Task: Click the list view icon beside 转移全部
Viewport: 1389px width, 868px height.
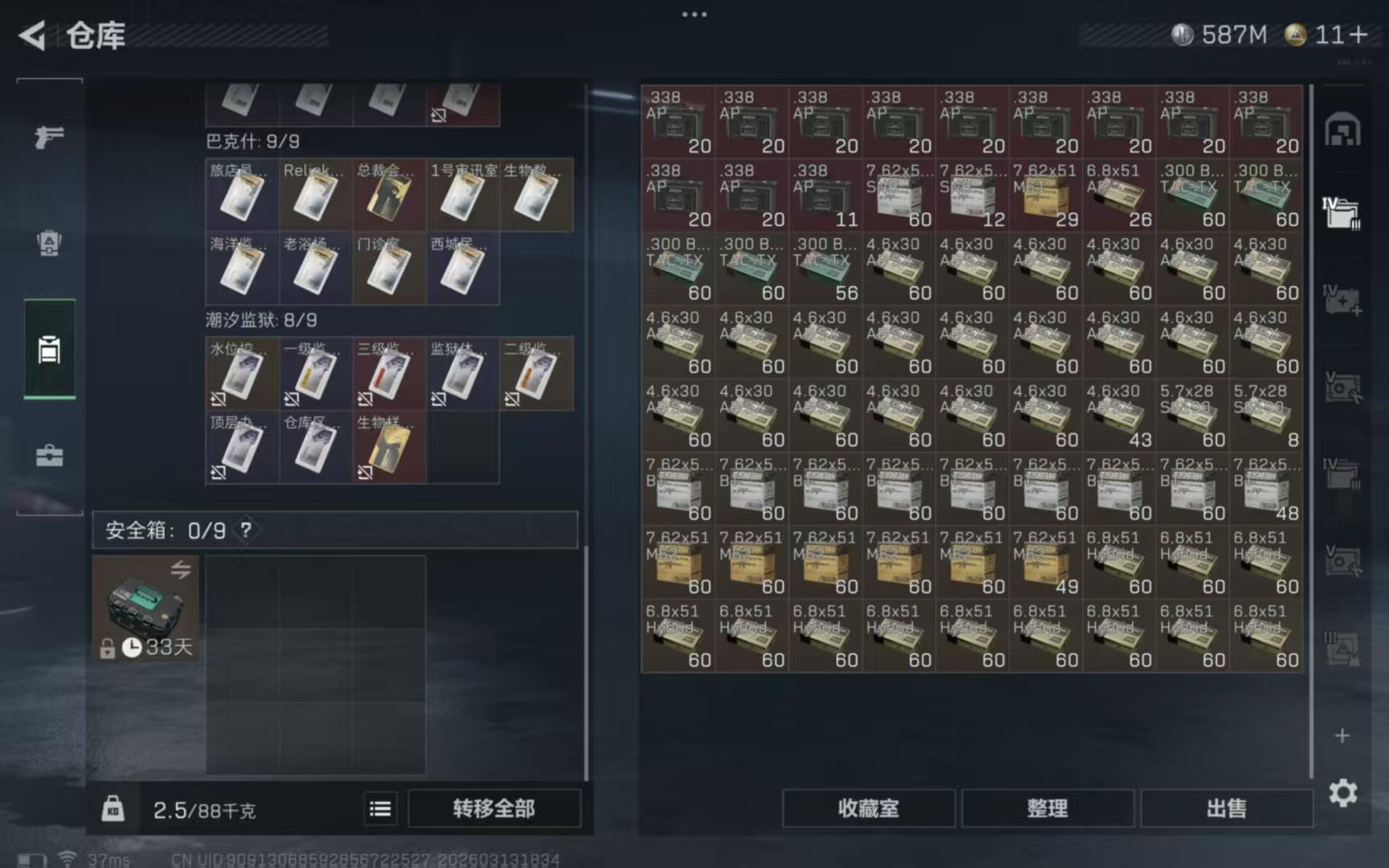Action: pos(380,809)
